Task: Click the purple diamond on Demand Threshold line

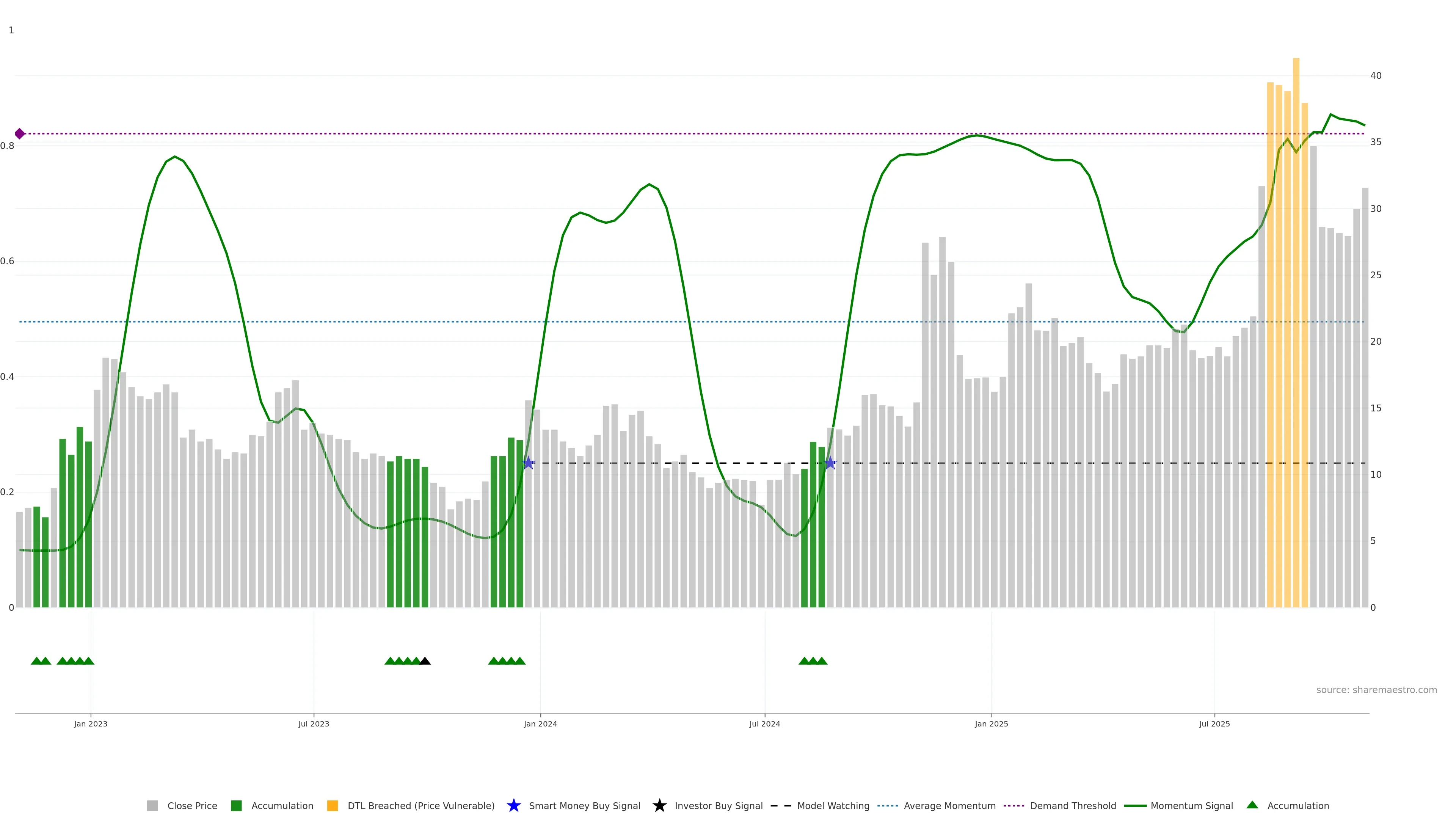Action: (x=20, y=134)
